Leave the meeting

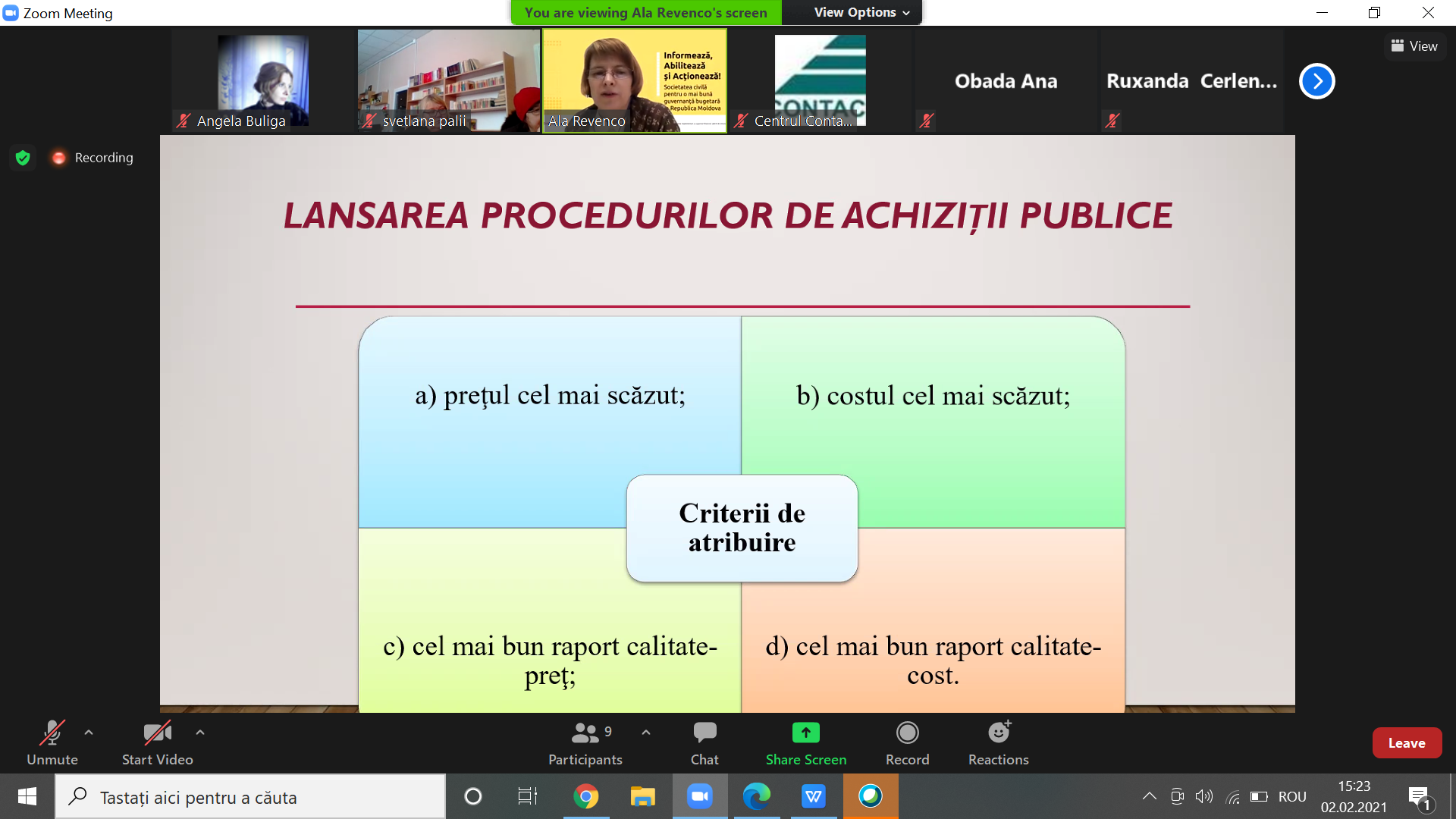(x=1406, y=743)
